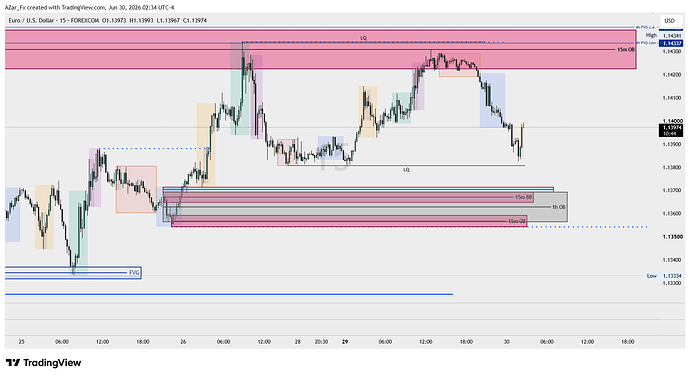Image resolution: width=690 pixels, height=376 pixels.
Task: Select the 15m BB zone label
Action: [x=523, y=197]
